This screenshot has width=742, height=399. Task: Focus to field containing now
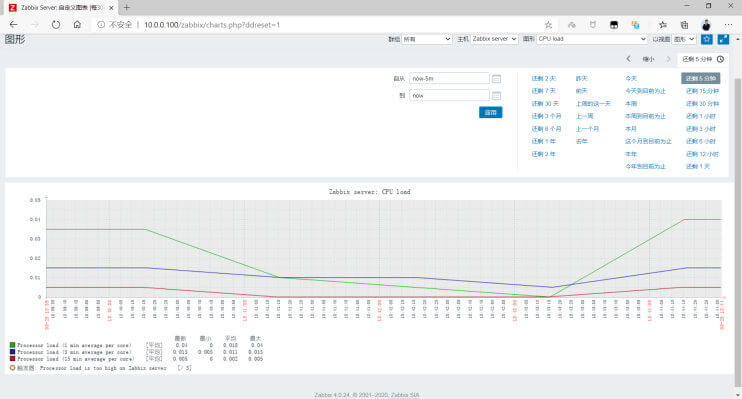(449, 96)
